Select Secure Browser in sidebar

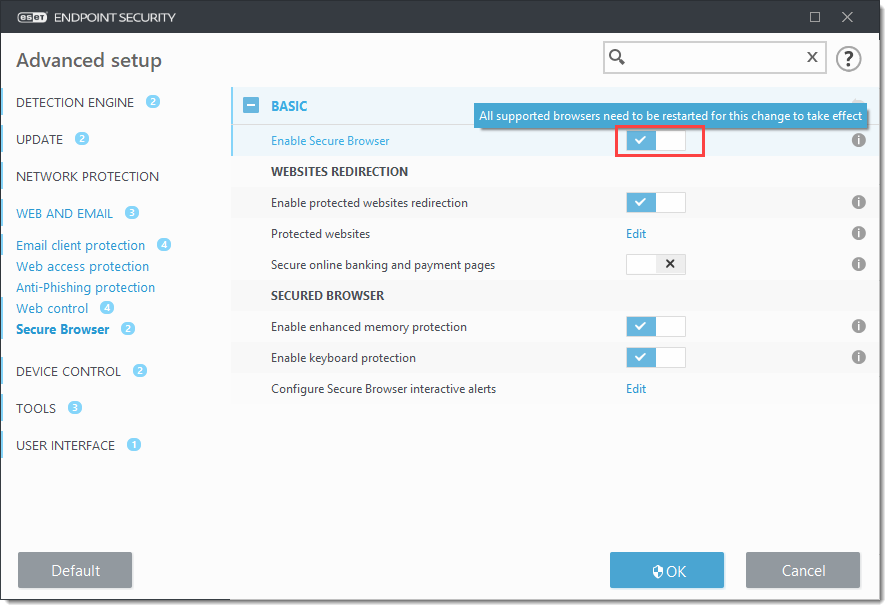tap(62, 330)
